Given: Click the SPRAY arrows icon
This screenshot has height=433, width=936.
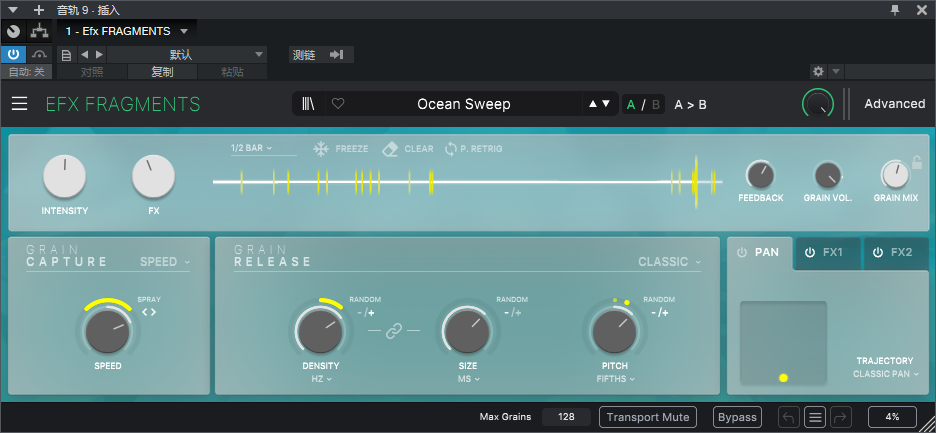Looking at the screenshot, I should click(149, 311).
